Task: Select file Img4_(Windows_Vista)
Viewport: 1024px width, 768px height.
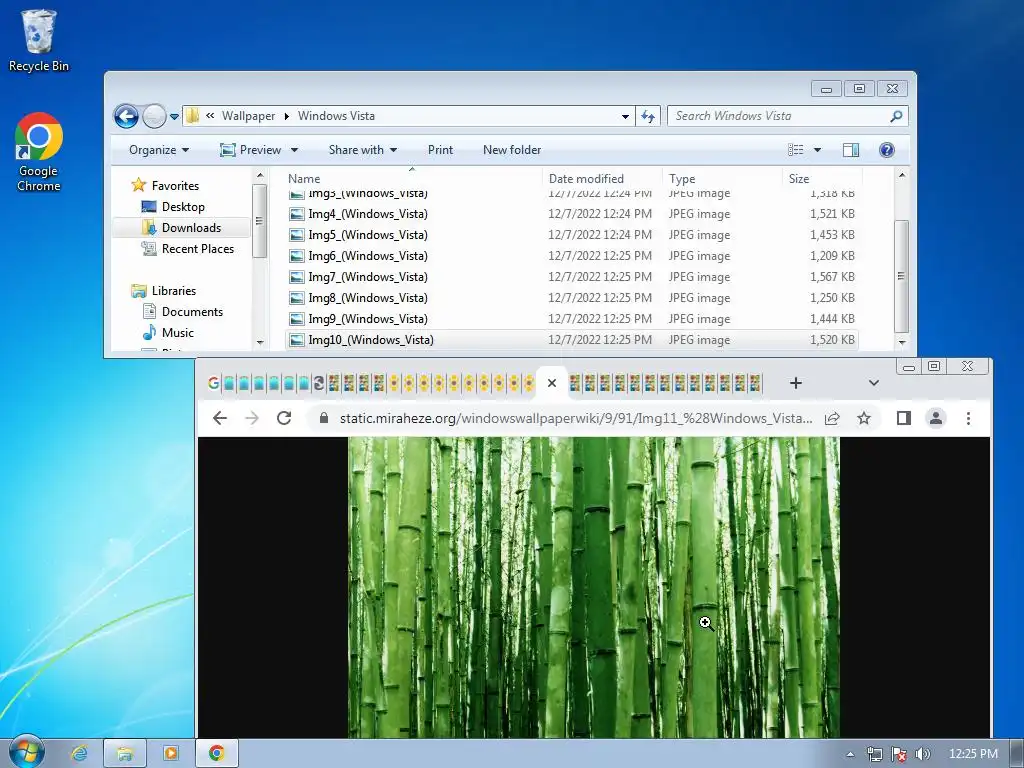Action: (x=571, y=214)
